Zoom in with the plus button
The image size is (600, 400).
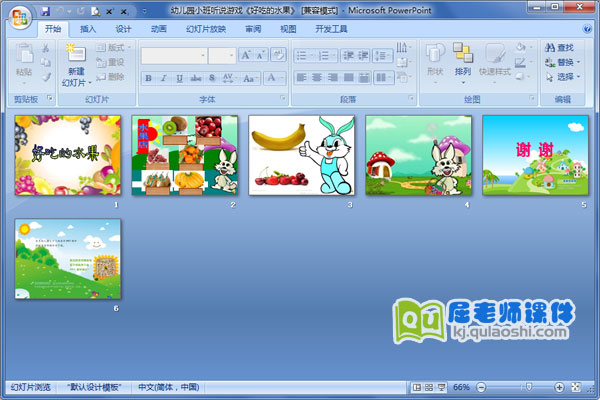pyautogui.click(x=559, y=387)
